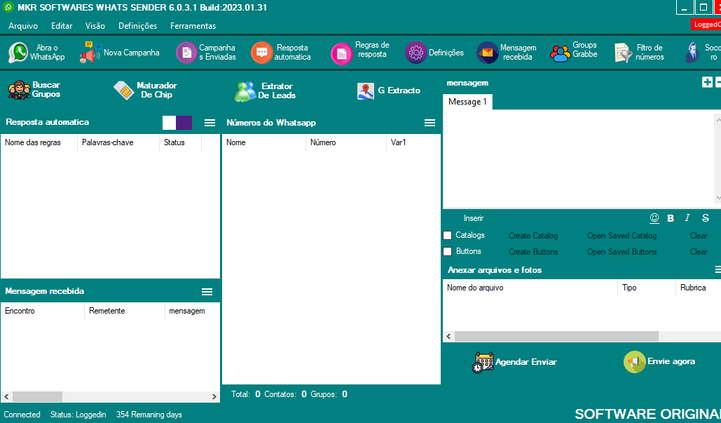Click Status column header in rules list
721x423 pixels.
point(180,143)
